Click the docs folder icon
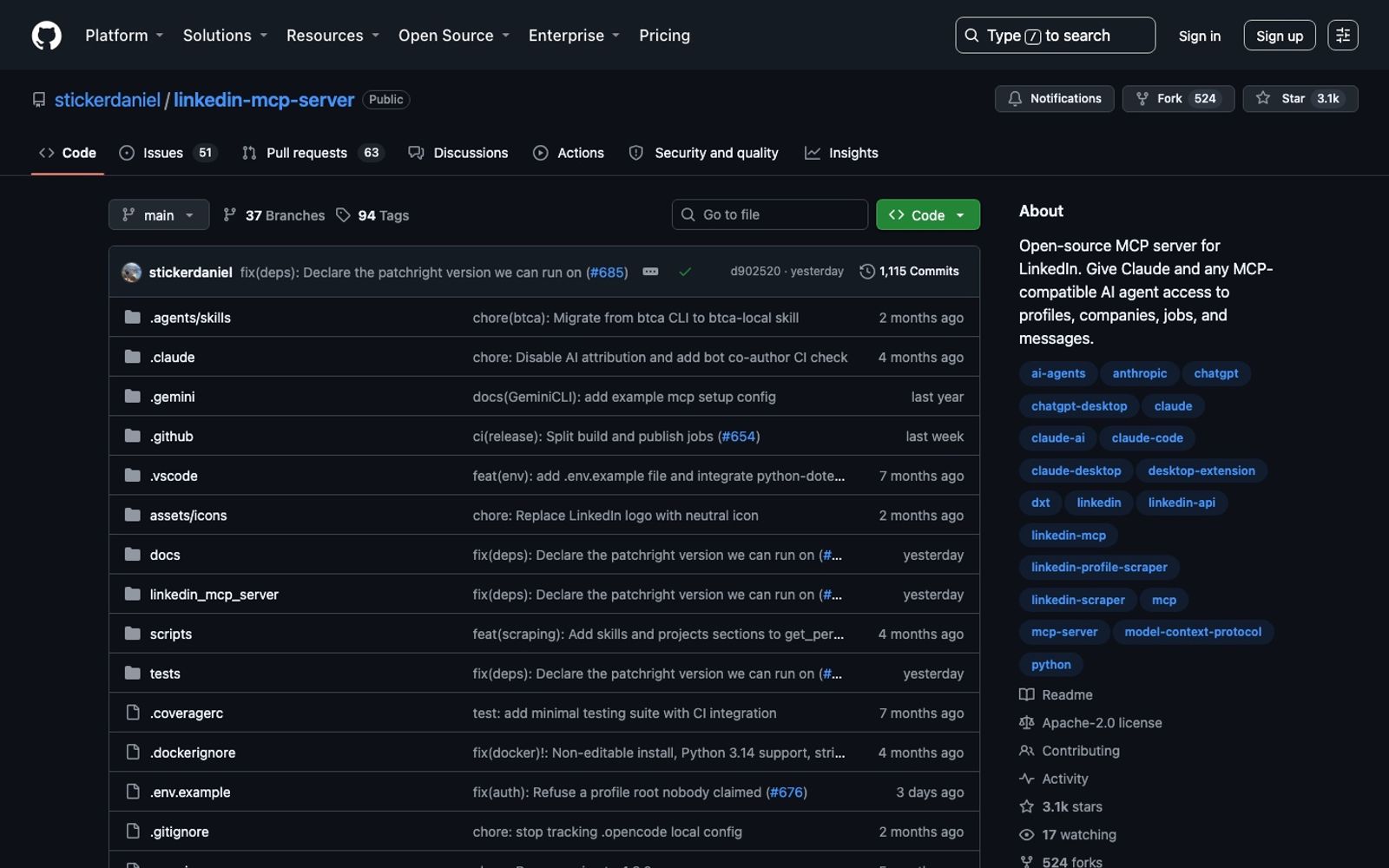The image size is (1389, 868). click(x=132, y=555)
